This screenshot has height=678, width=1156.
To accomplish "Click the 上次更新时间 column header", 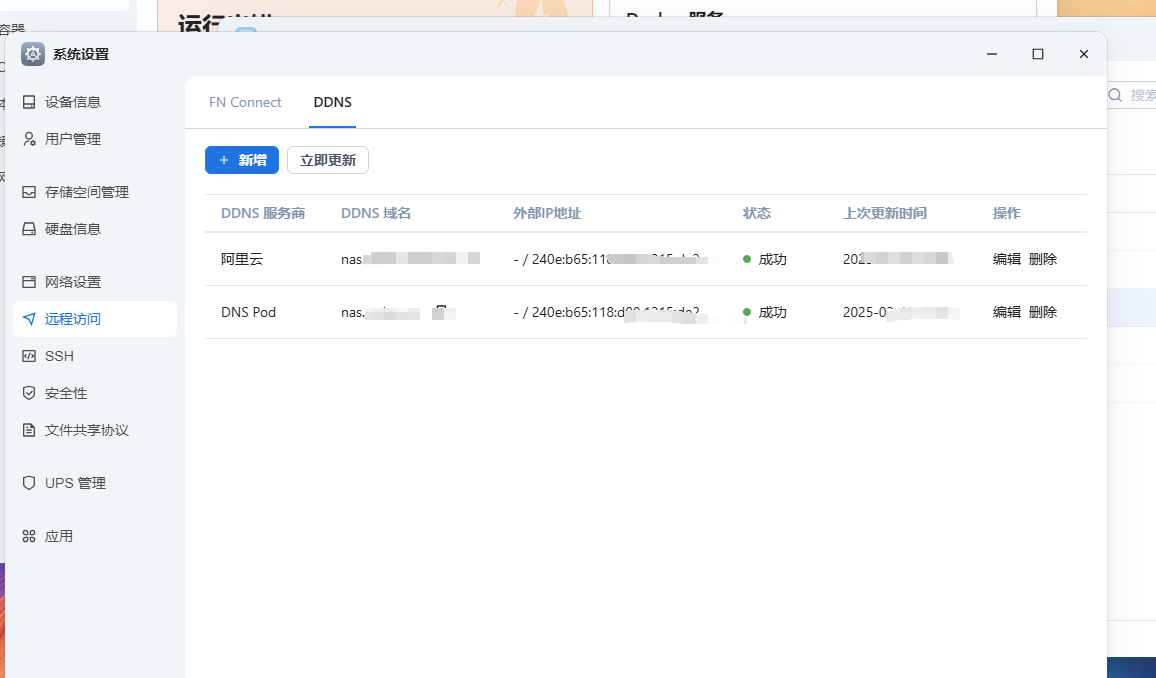I will [885, 213].
